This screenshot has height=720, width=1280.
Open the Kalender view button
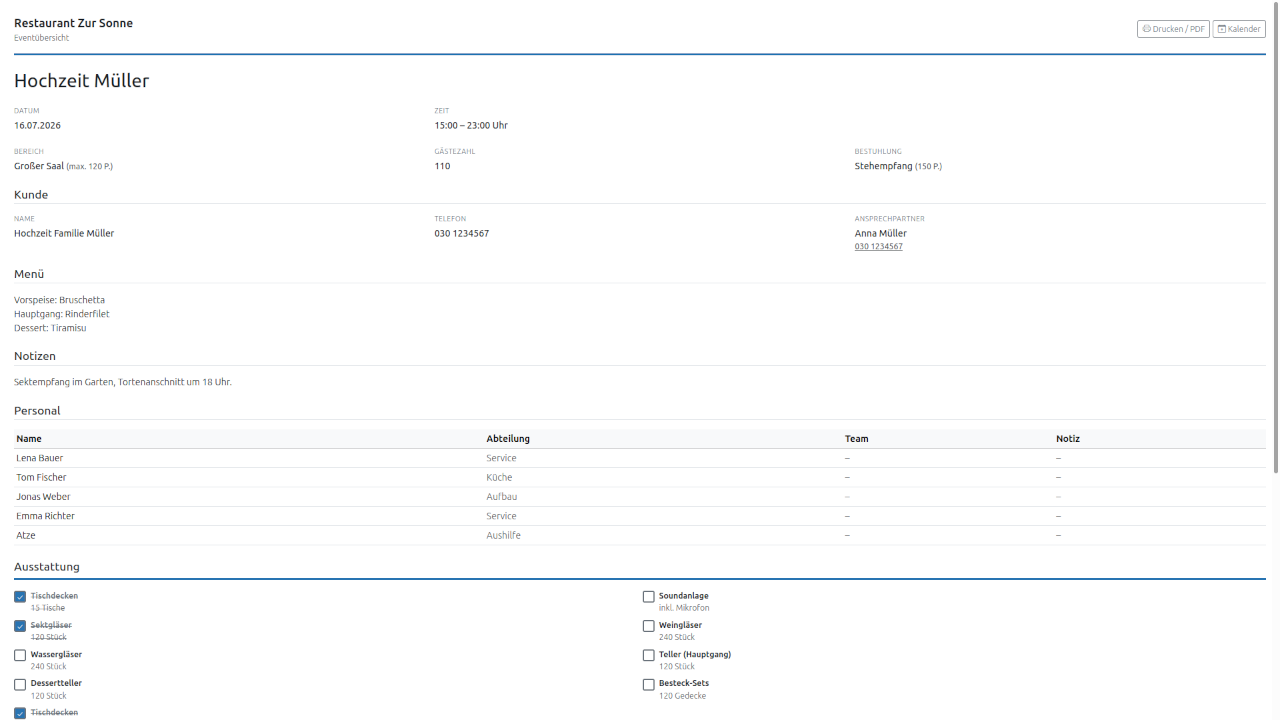tap(1239, 29)
